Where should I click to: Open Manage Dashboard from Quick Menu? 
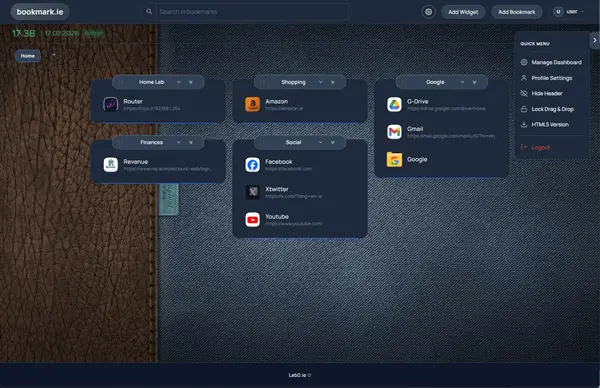click(x=551, y=62)
